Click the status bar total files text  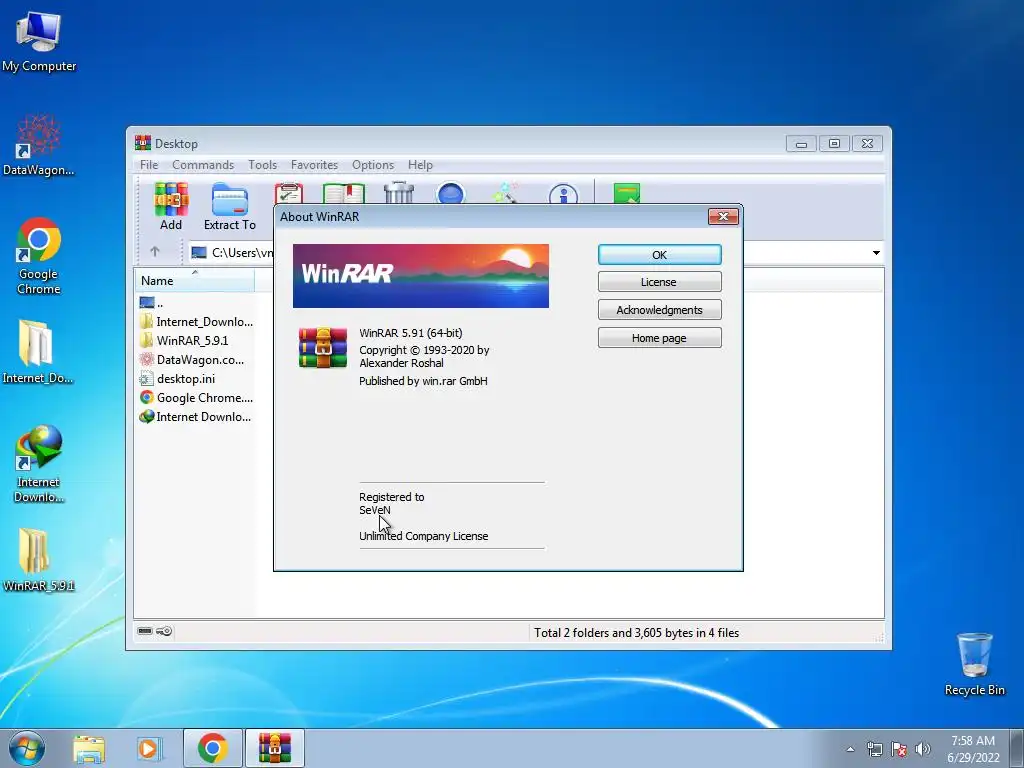[x=636, y=632]
